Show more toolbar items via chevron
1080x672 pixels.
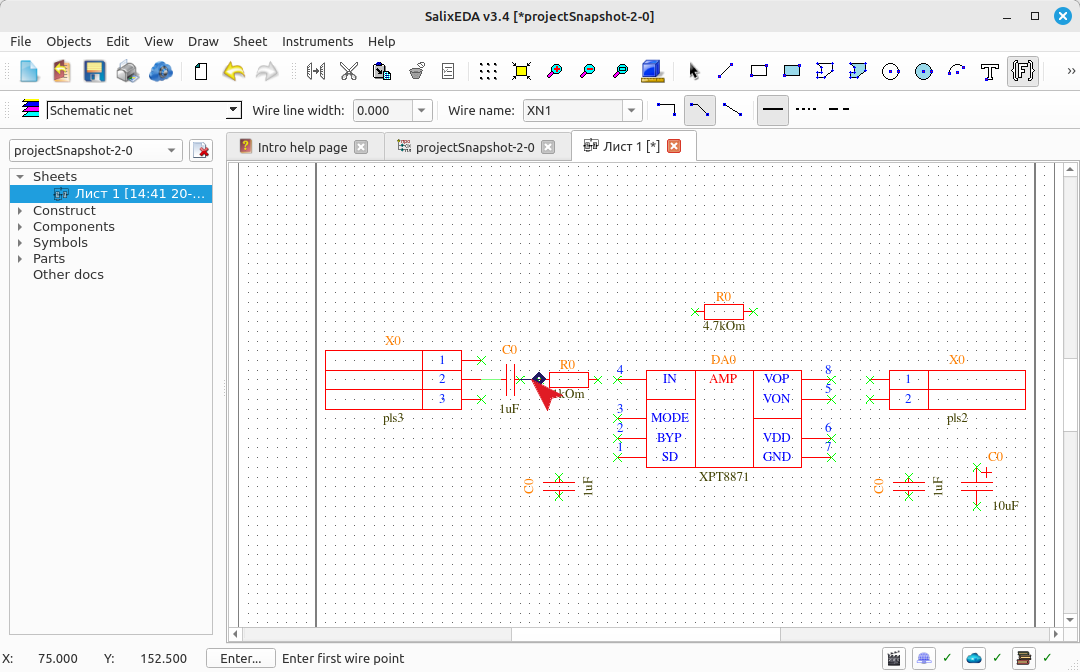click(1071, 71)
